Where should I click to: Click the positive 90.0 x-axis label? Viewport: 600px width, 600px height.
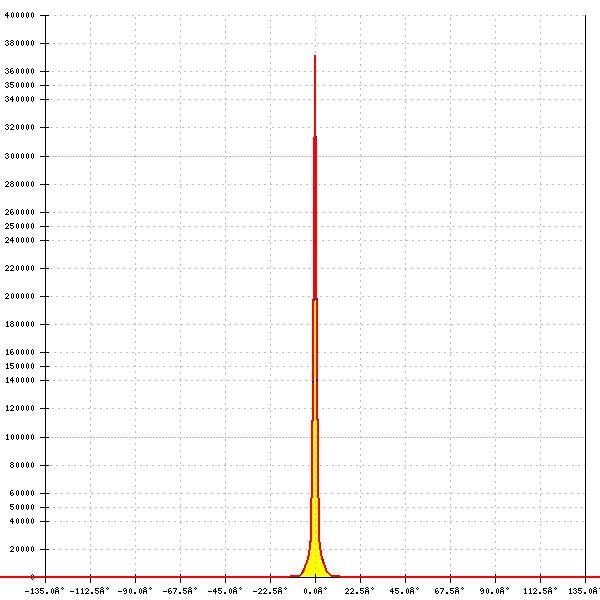pos(495,591)
